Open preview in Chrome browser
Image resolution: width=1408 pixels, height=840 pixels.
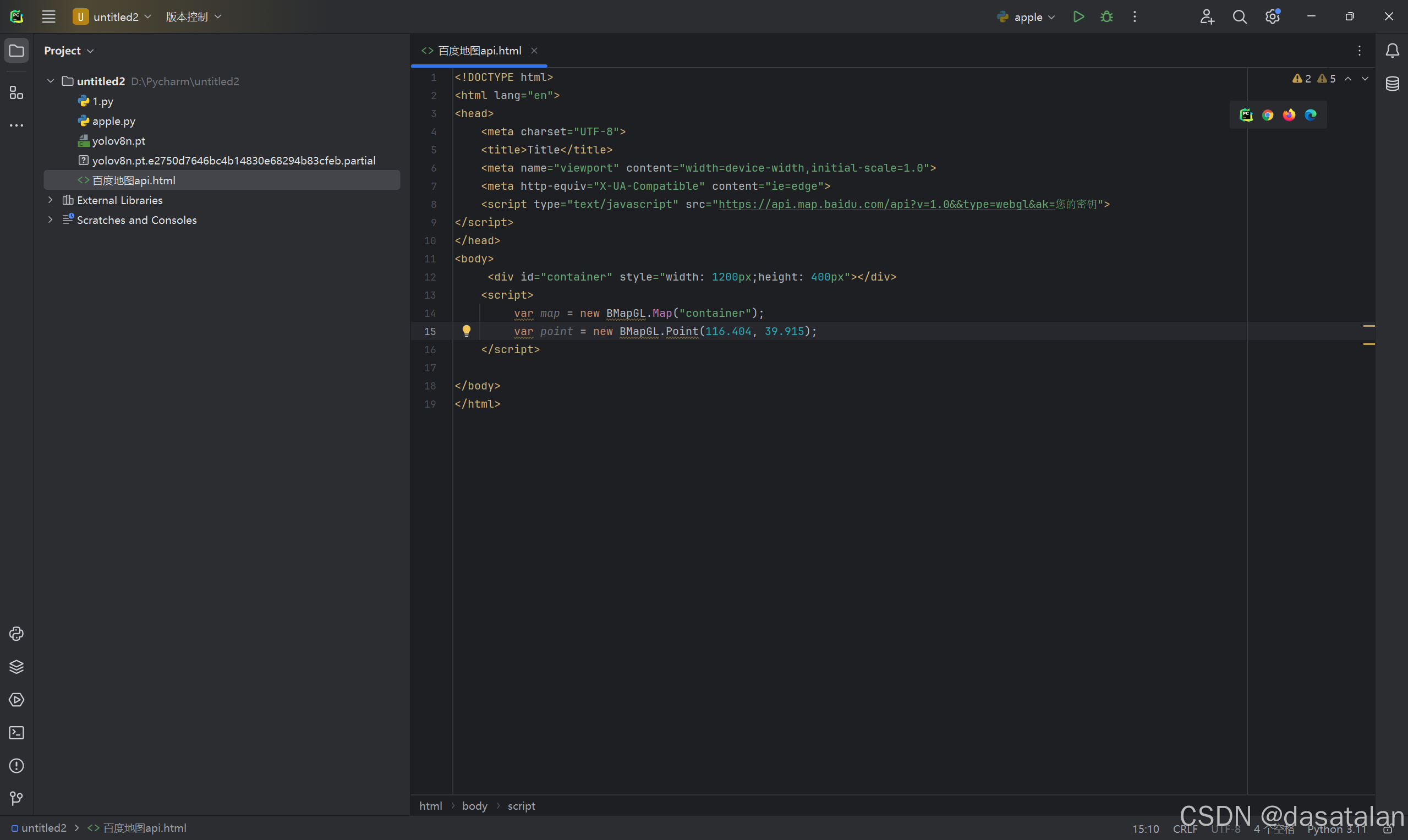click(x=1268, y=115)
